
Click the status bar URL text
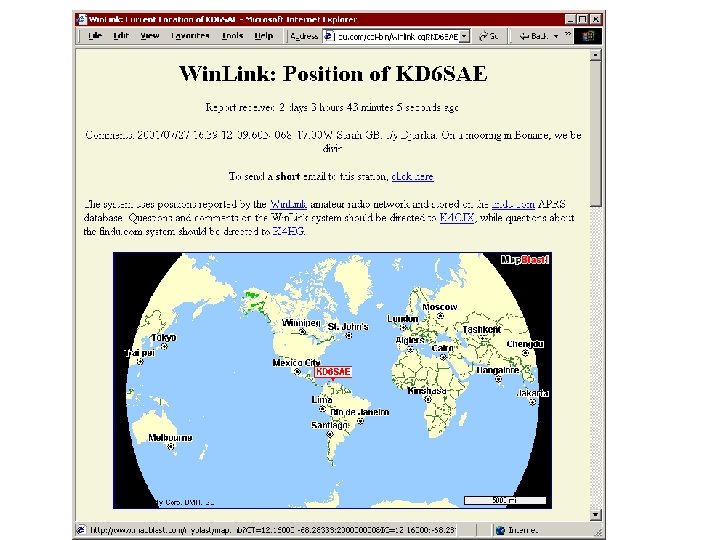[x=273, y=530]
